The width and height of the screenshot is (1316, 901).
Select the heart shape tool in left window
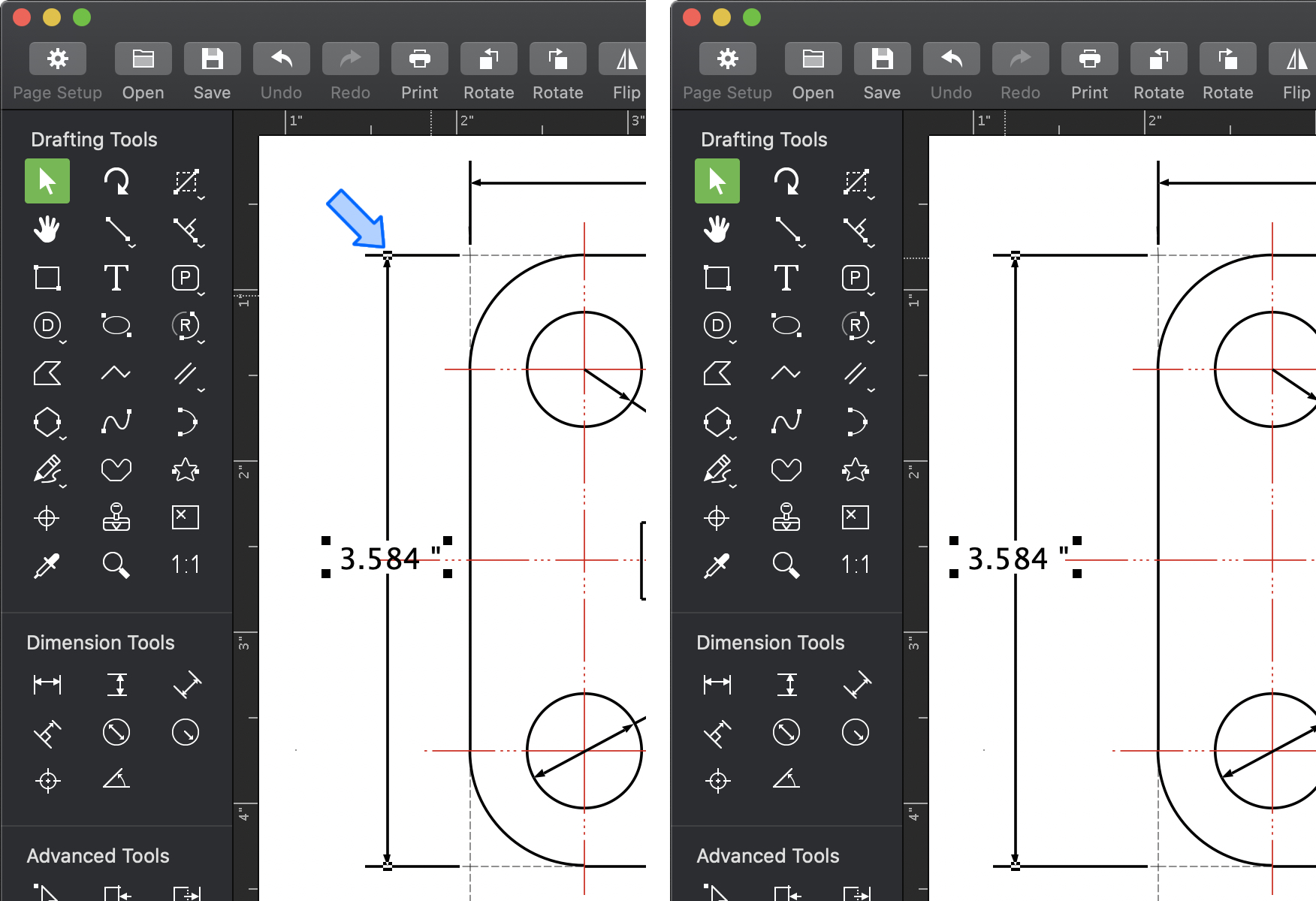coord(116,469)
